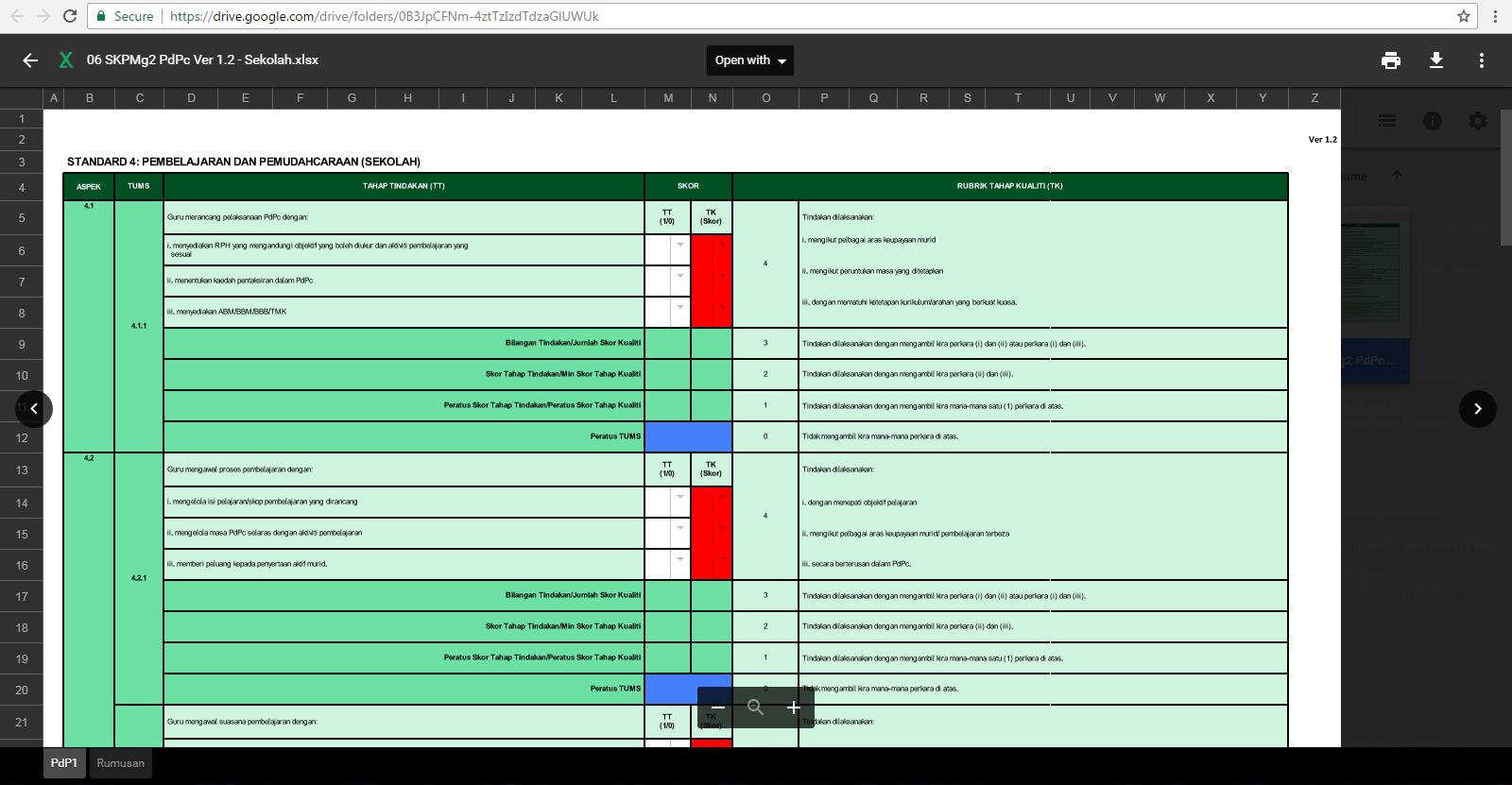Open the more actions three-dot menu
This screenshot has width=1512, height=785.
tap(1482, 60)
